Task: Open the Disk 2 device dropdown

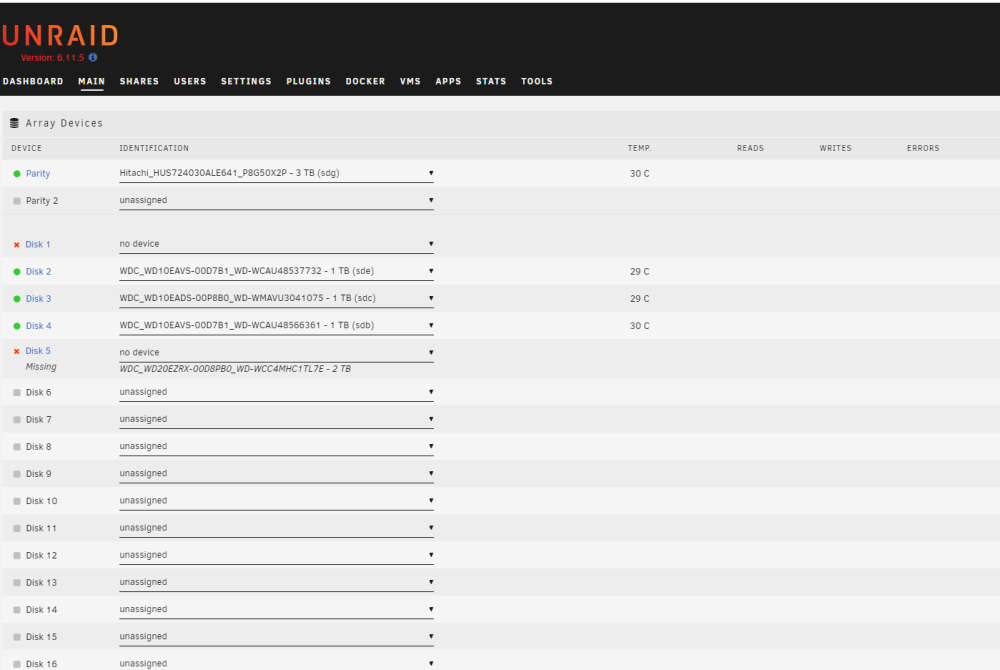Action: 276,272
